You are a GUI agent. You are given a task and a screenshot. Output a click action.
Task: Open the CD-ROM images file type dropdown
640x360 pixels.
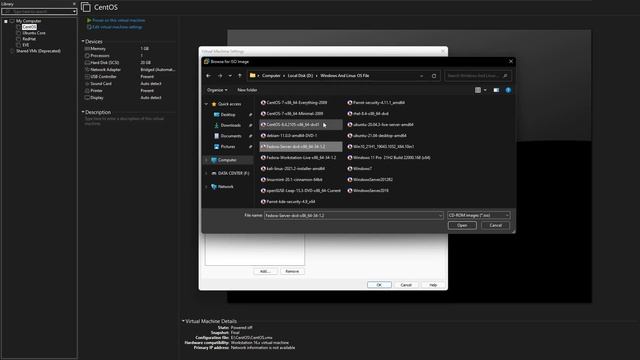[x=478, y=216]
